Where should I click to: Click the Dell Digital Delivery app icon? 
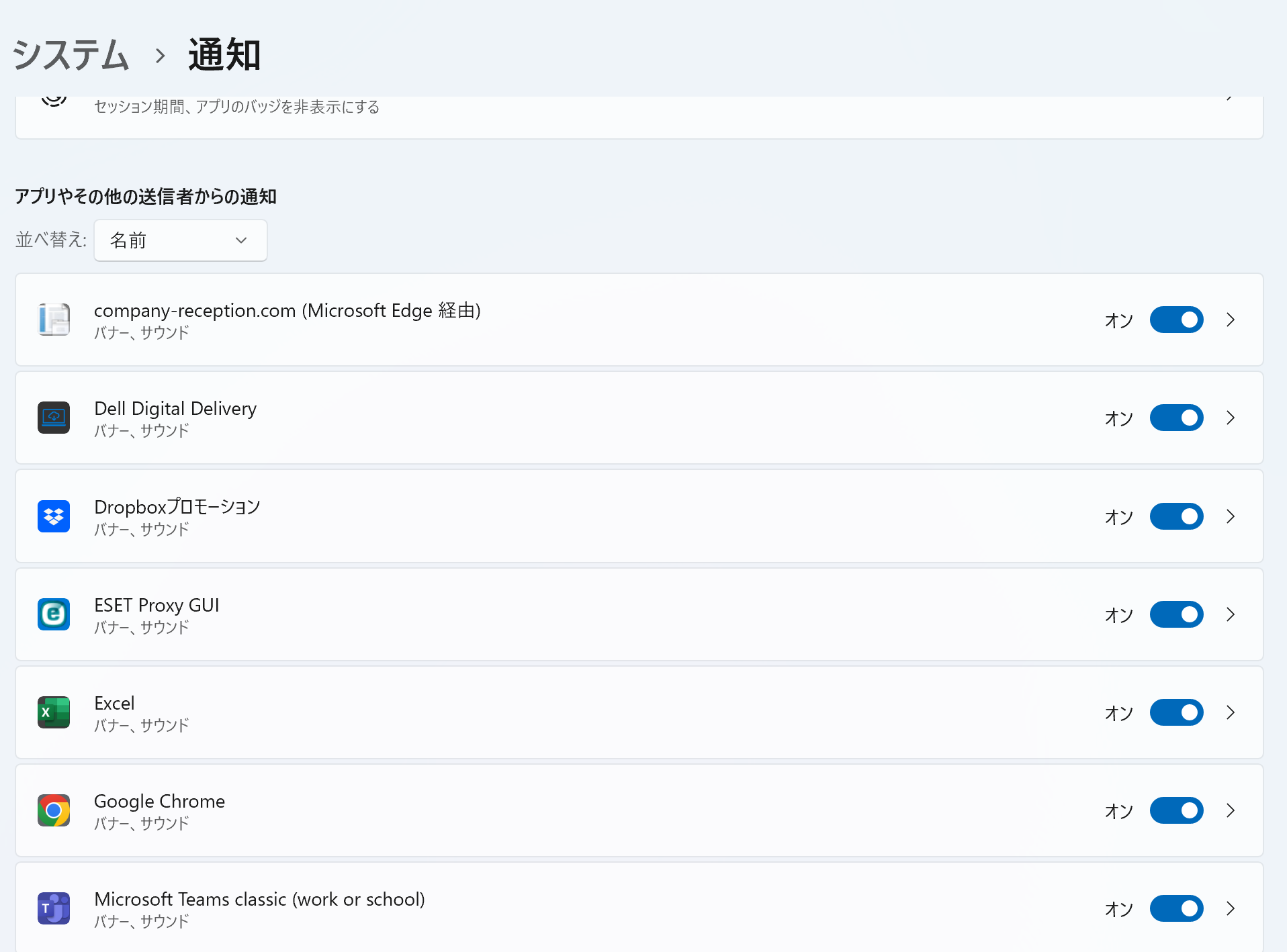[x=54, y=418]
